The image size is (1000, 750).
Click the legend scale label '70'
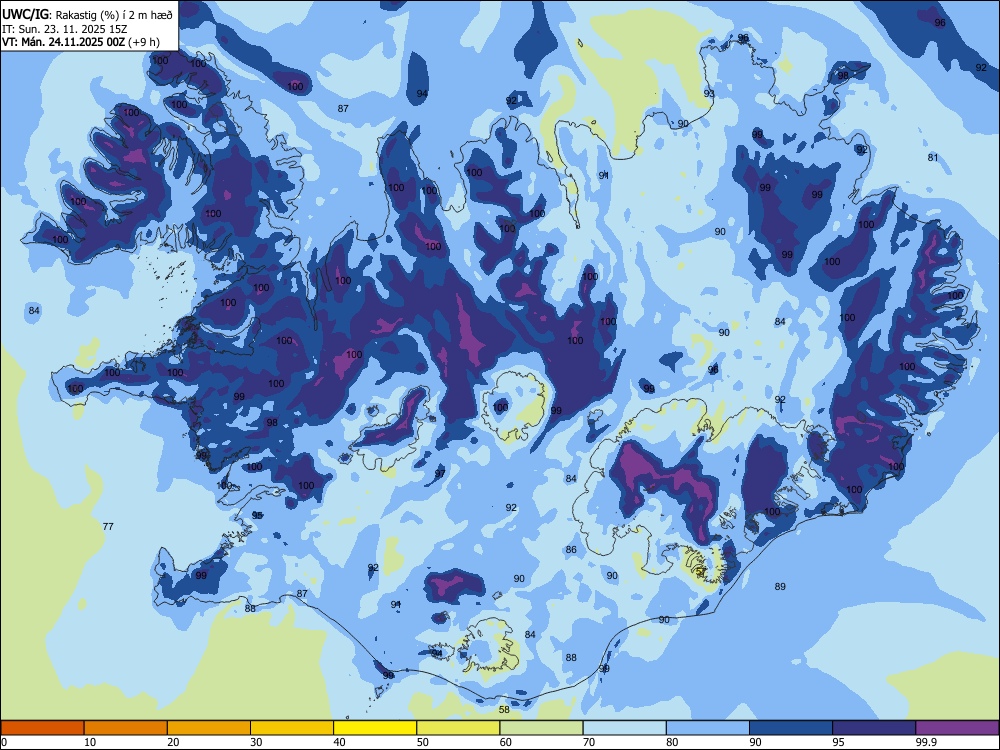[589, 742]
